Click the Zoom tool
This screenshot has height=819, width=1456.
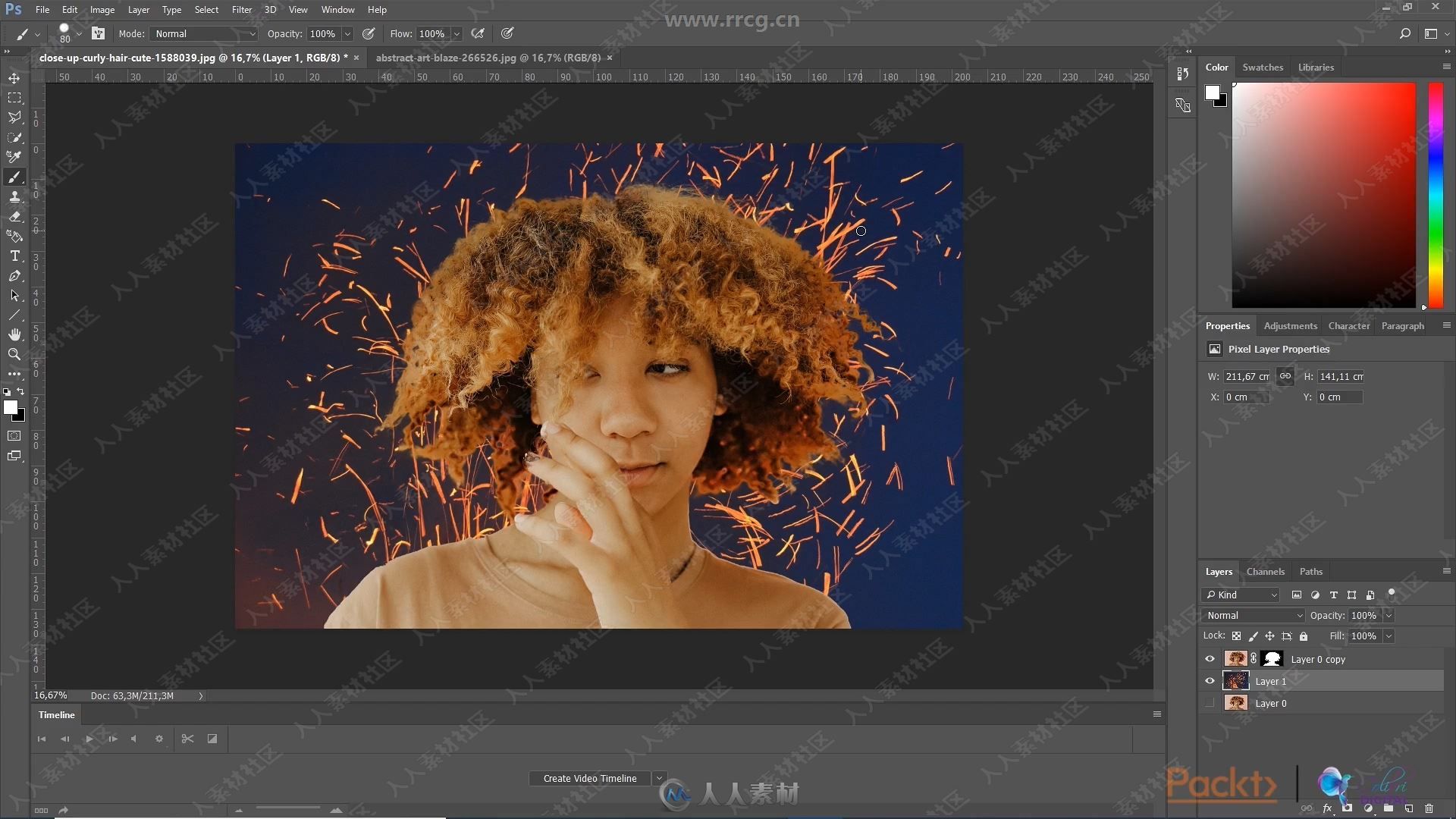tap(14, 355)
